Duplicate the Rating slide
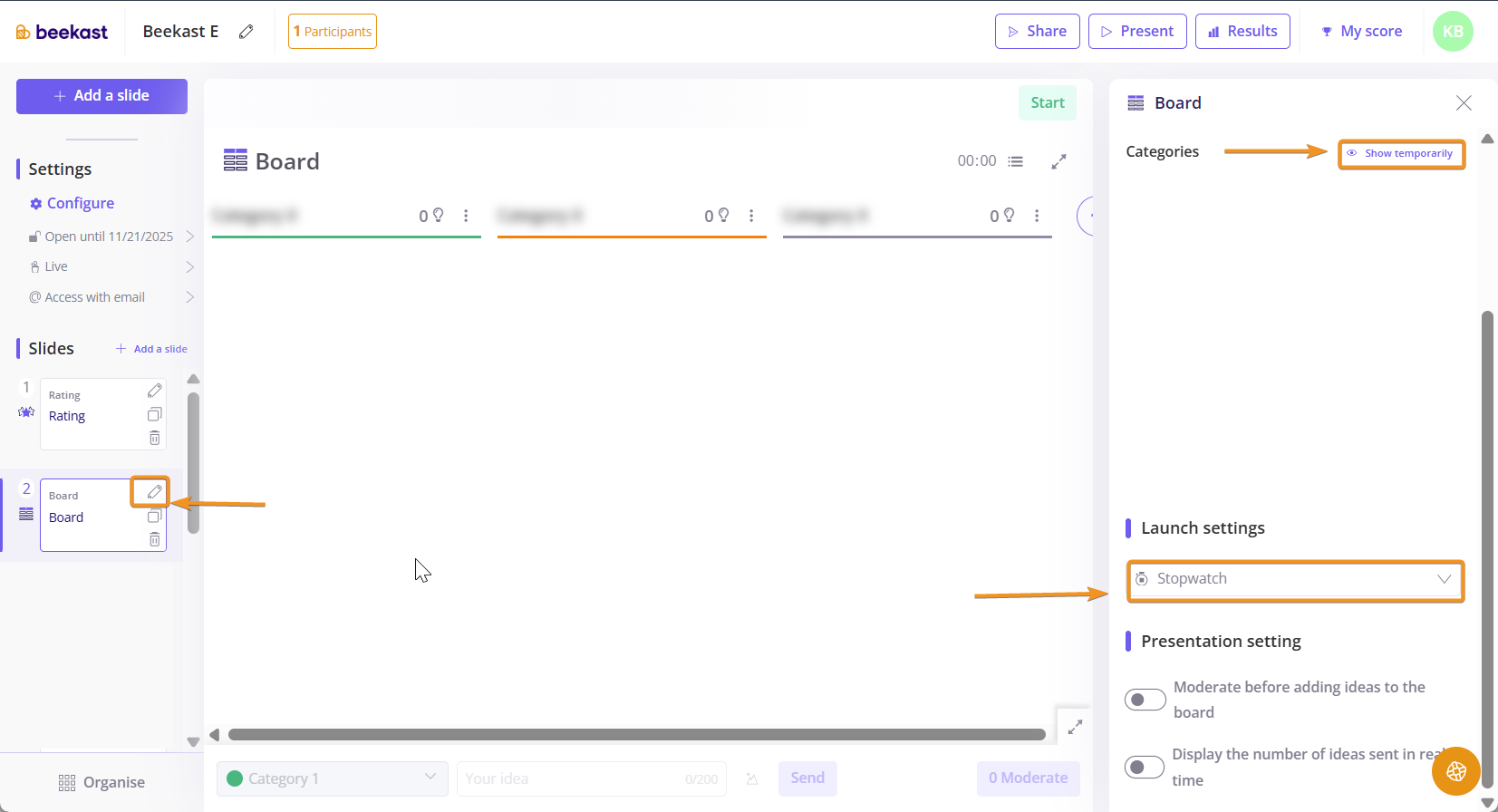The image size is (1498, 812). click(x=154, y=415)
